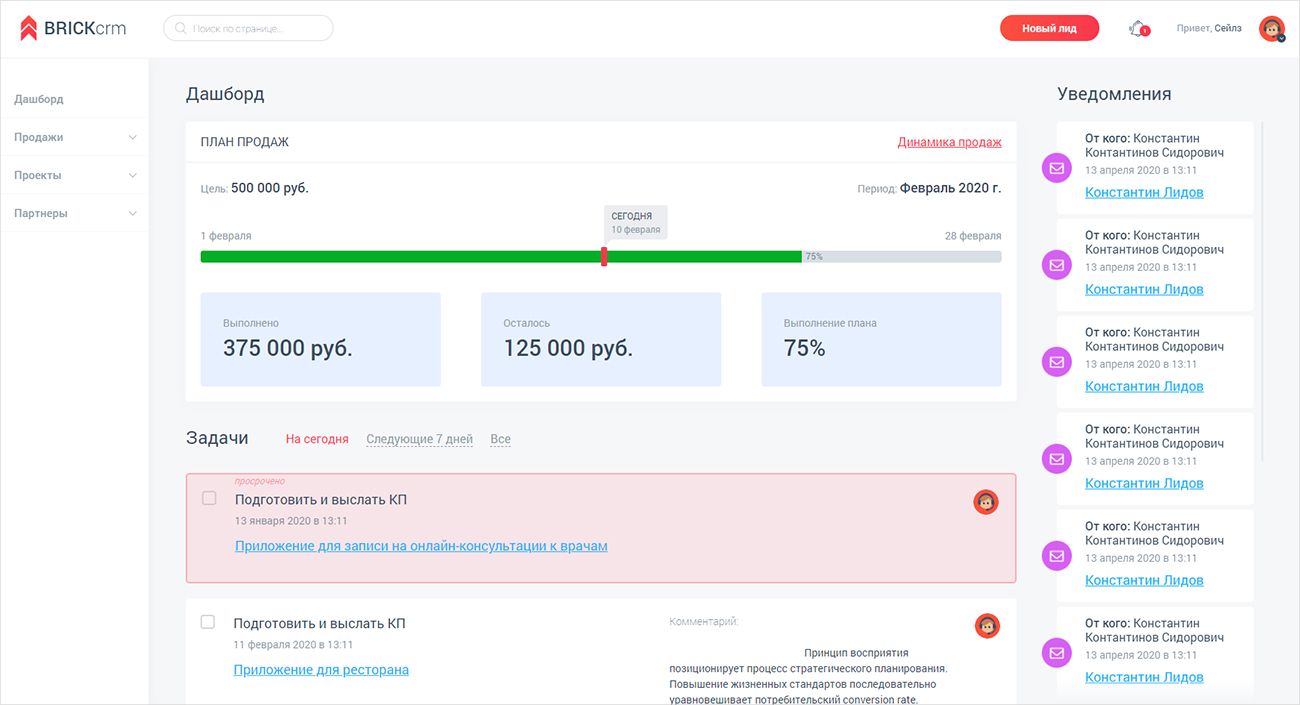Click the Комментарий label
This screenshot has width=1300, height=705.
click(x=704, y=621)
